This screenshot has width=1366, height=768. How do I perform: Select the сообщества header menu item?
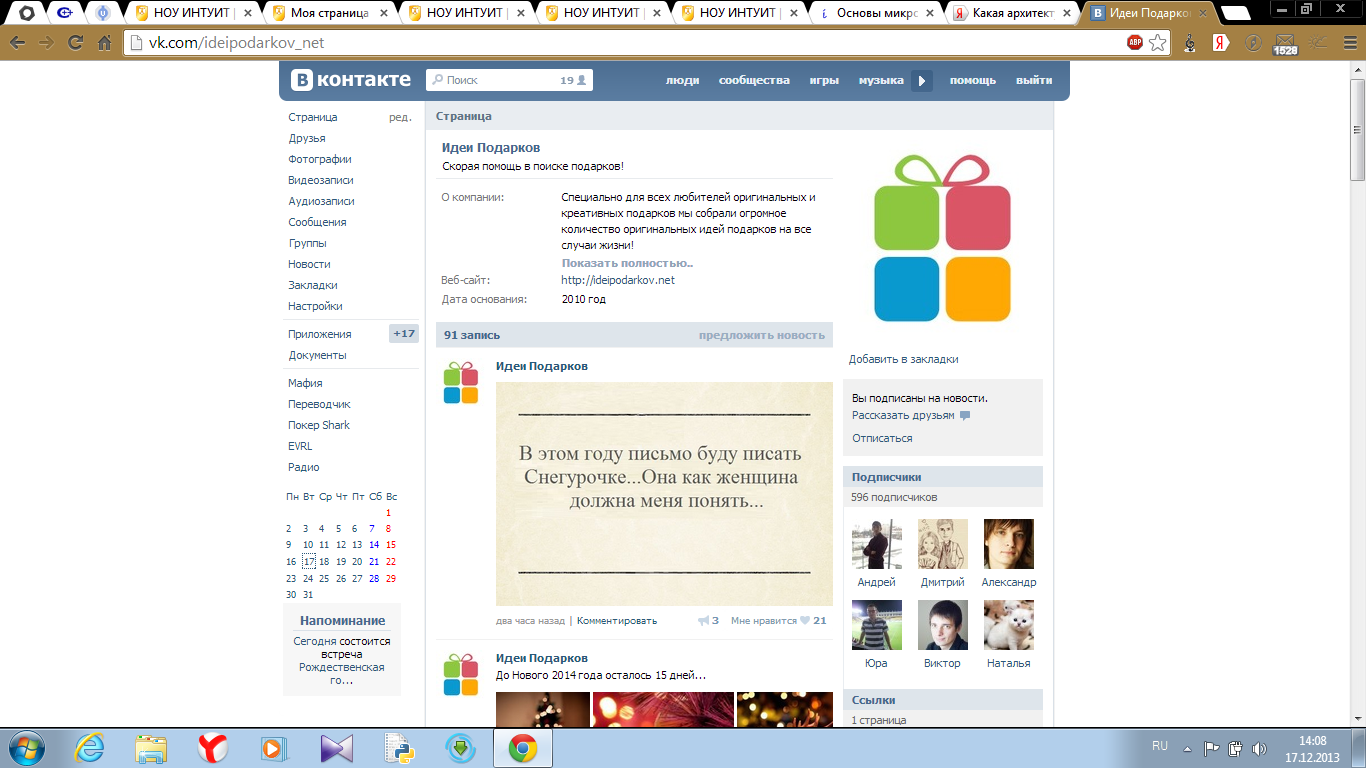[x=754, y=81]
